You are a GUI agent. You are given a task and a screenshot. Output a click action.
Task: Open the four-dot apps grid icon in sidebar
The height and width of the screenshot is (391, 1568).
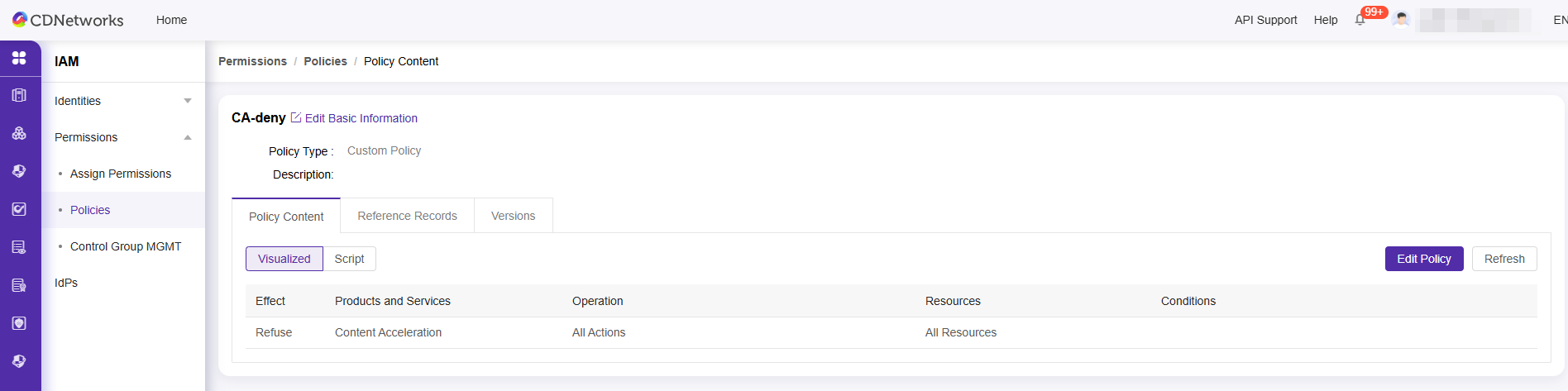click(x=19, y=58)
